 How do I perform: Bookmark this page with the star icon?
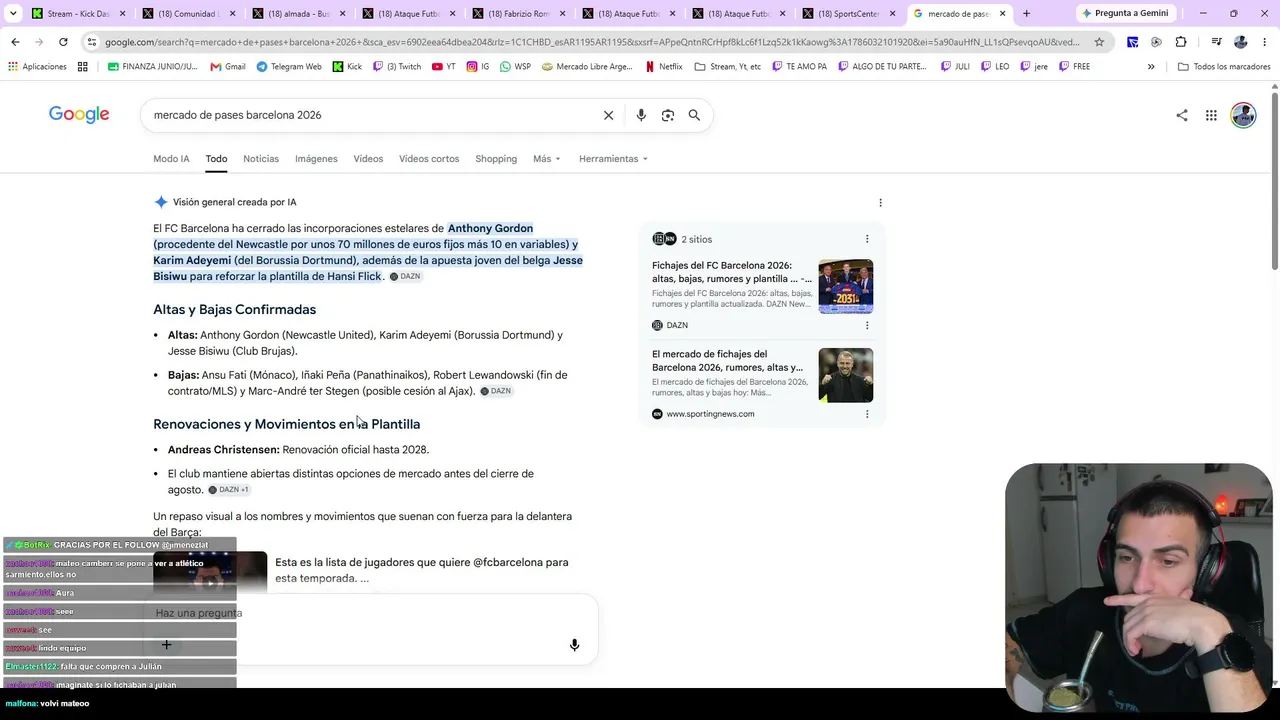1099,42
